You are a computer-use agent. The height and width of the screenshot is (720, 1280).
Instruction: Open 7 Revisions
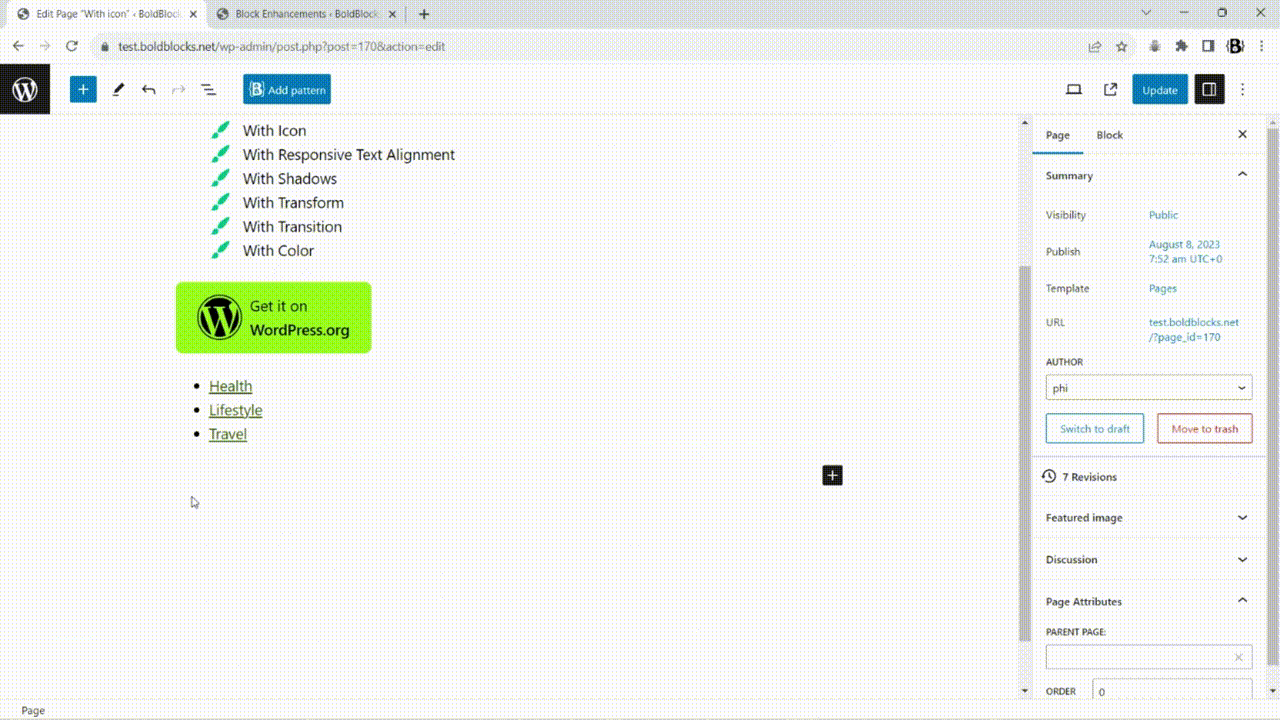tap(1148, 477)
